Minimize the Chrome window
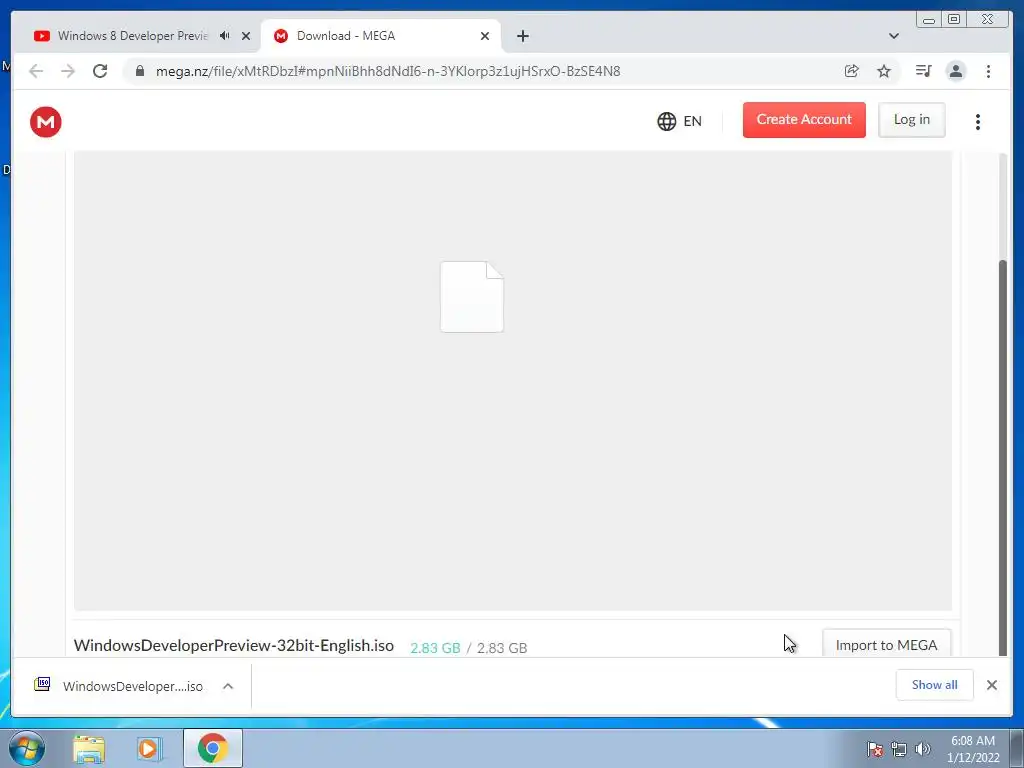 929,20
